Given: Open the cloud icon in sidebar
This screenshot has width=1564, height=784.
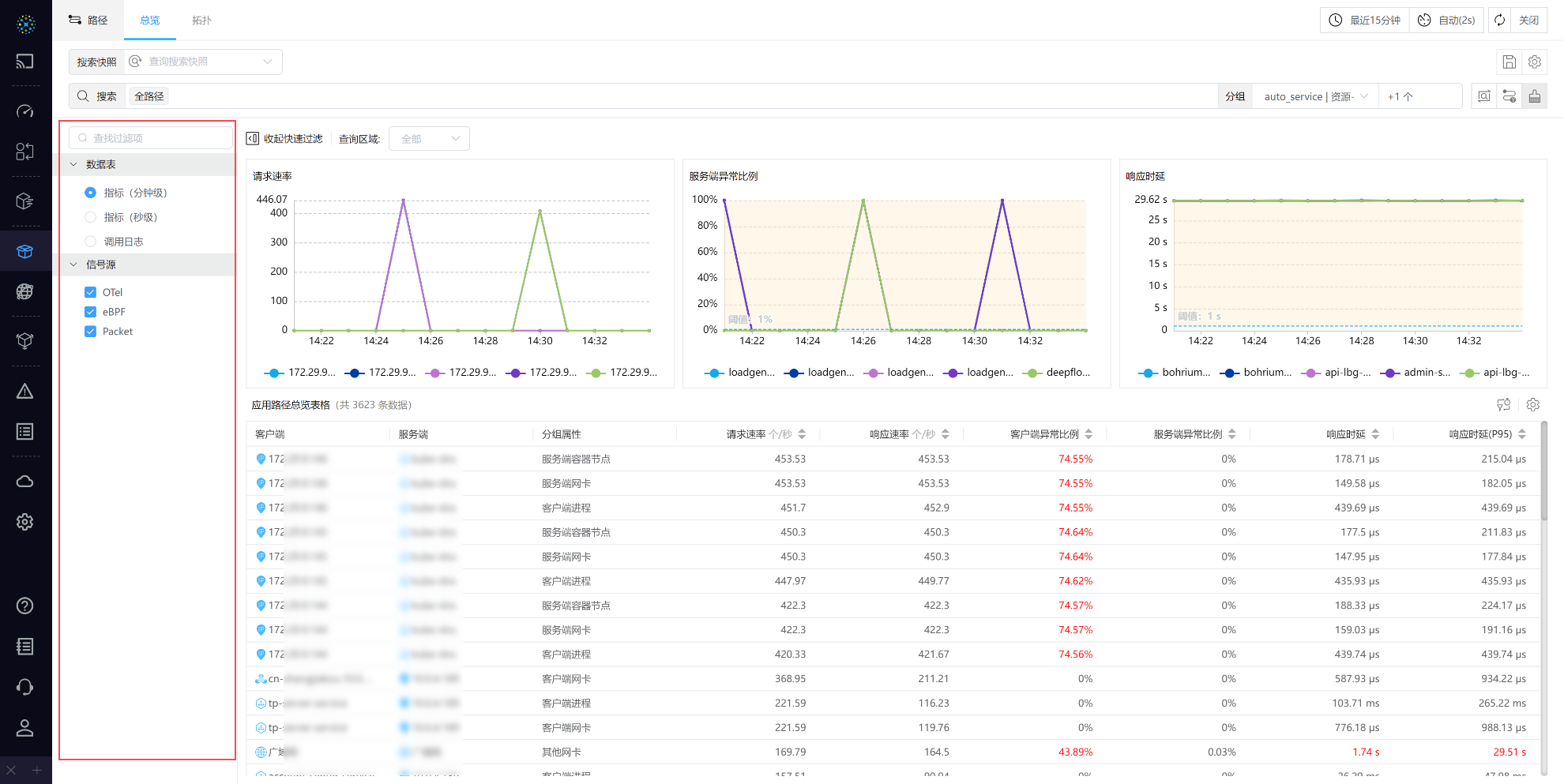Looking at the screenshot, I should pyautogui.click(x=25, y=482).
